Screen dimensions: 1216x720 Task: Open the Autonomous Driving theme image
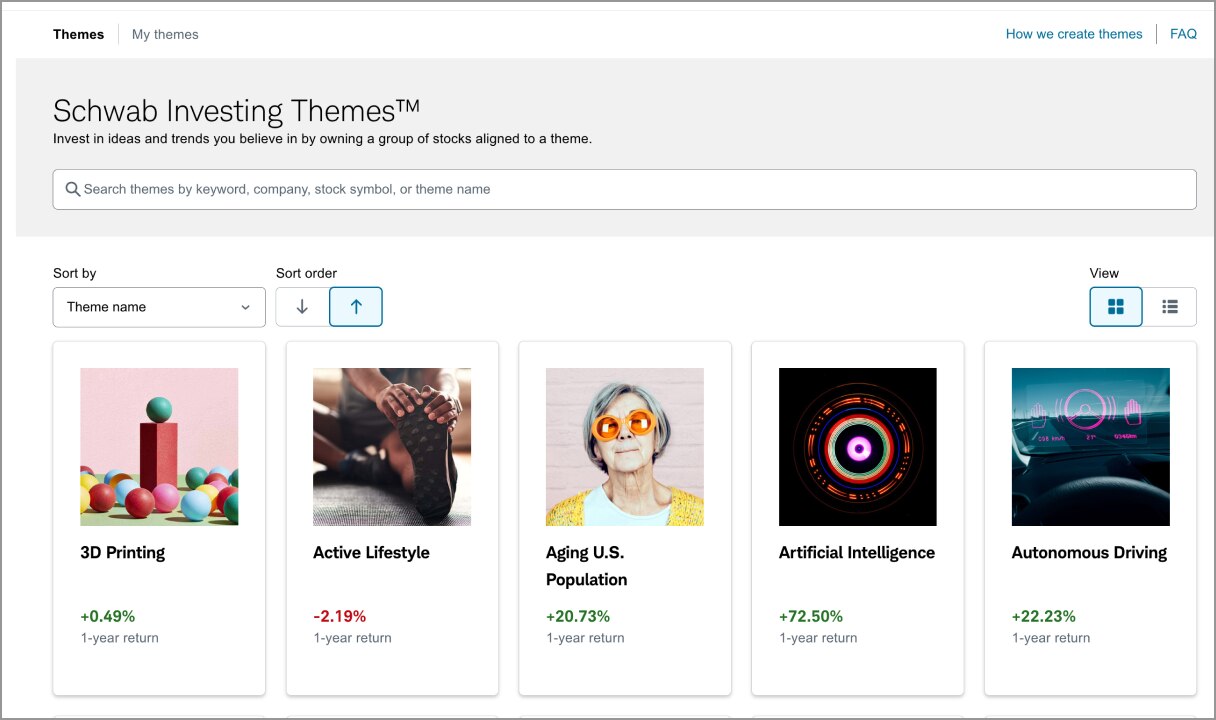(x=1091, y=447)
